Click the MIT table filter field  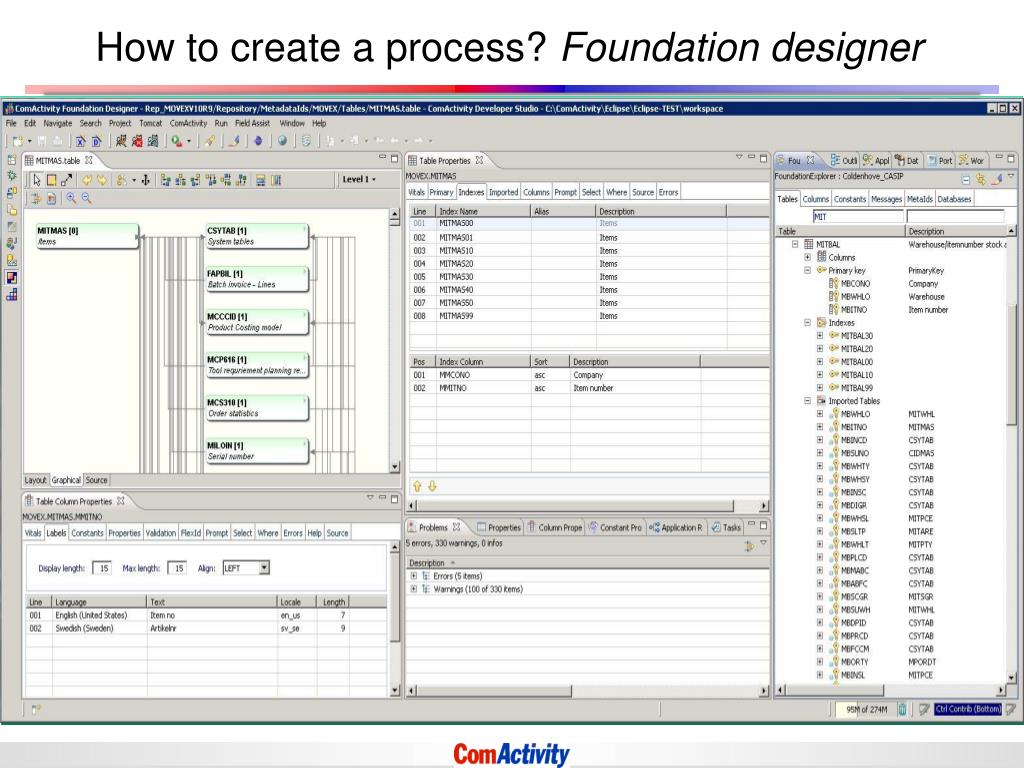coord(857,216)
